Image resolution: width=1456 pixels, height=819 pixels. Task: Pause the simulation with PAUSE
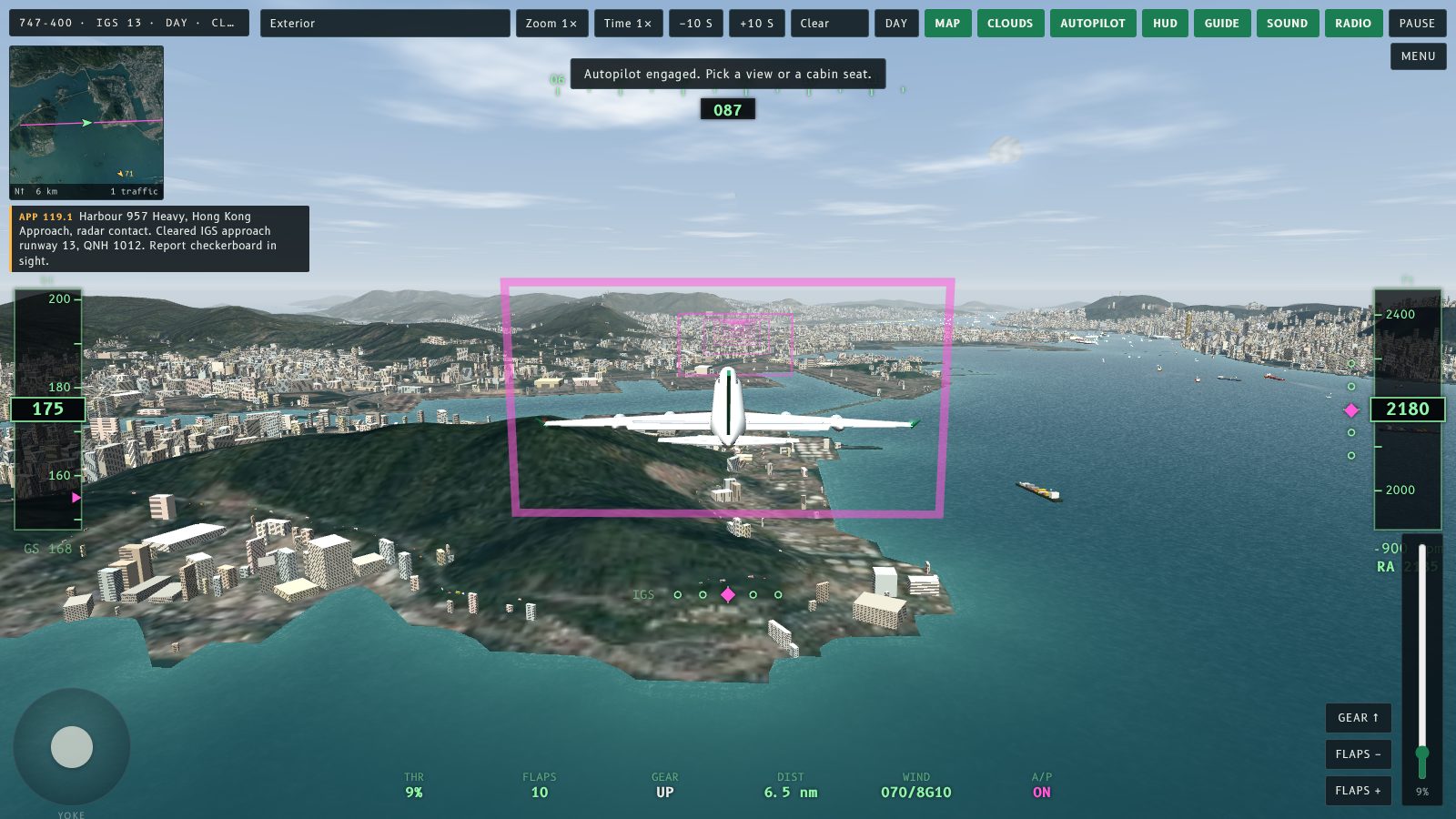pyautogui.click(x=1417, y=24)
